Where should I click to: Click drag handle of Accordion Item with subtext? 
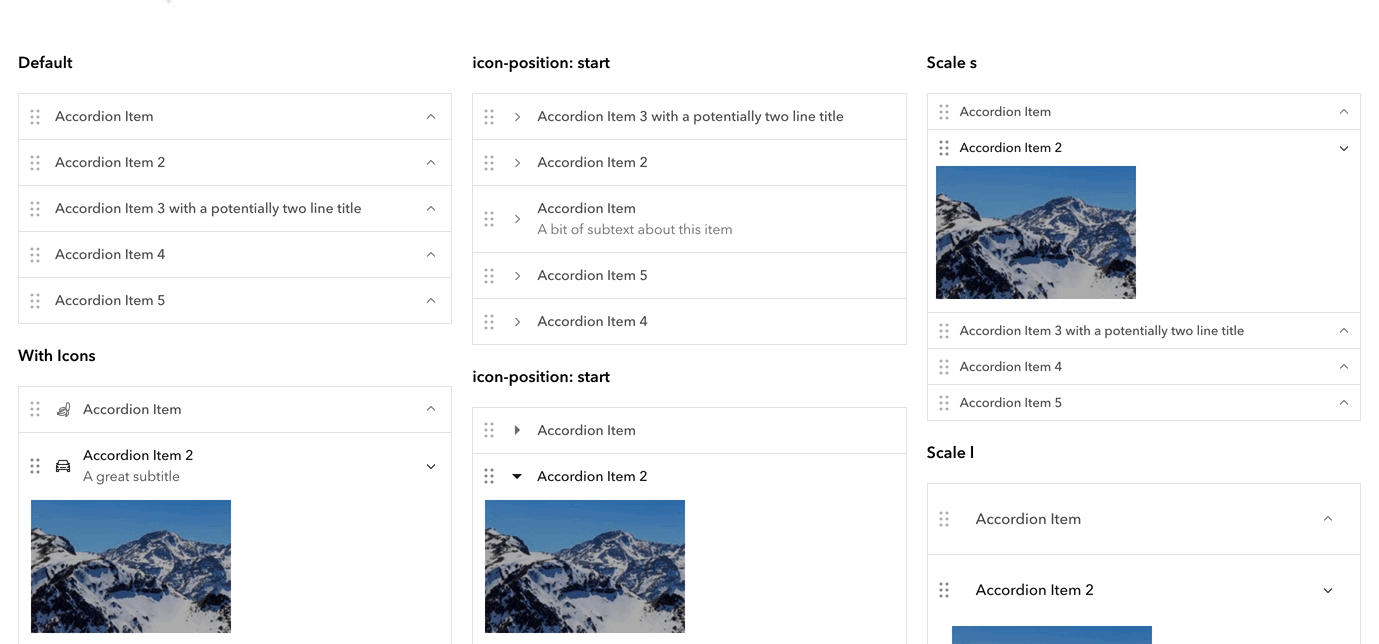click(489, 219)
